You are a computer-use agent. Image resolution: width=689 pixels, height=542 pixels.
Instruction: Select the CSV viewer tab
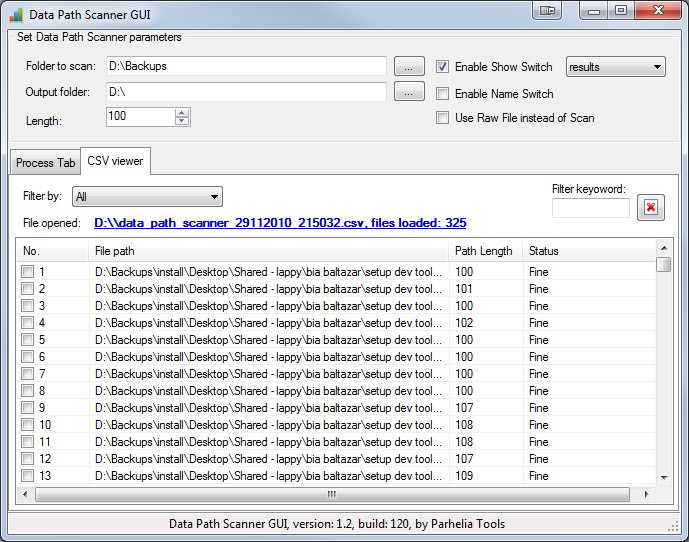tap(115, 160)
